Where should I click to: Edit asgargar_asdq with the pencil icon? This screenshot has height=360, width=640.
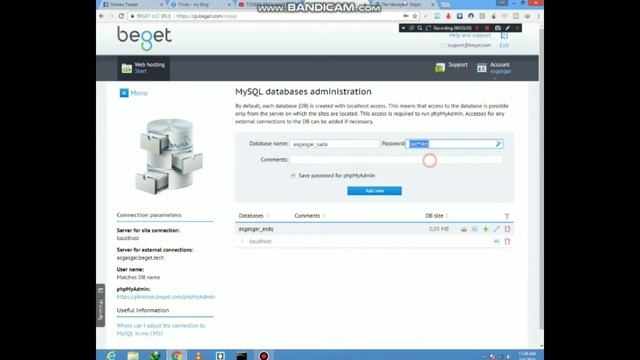click(496, 229)
